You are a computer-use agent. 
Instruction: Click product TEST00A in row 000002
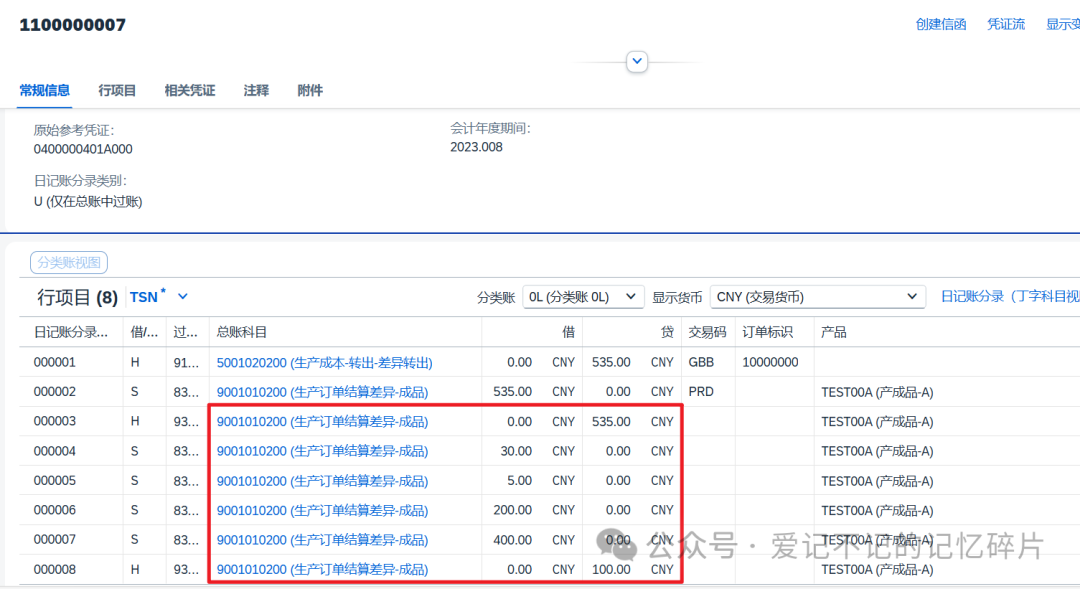877,393
